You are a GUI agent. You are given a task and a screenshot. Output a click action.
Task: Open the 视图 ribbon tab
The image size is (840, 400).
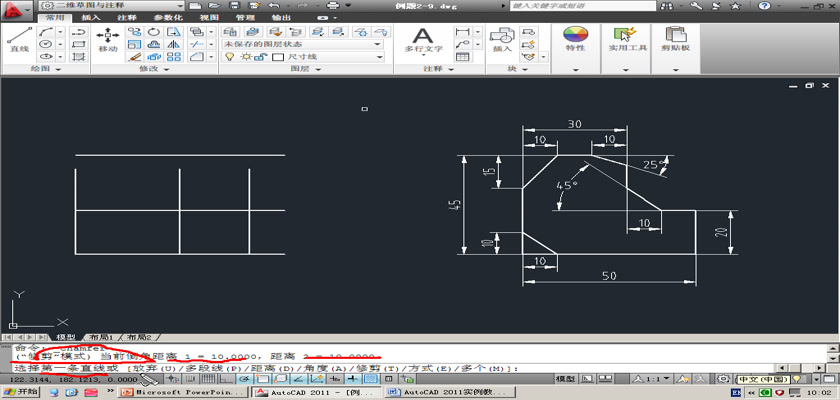(x=209, y=17)
